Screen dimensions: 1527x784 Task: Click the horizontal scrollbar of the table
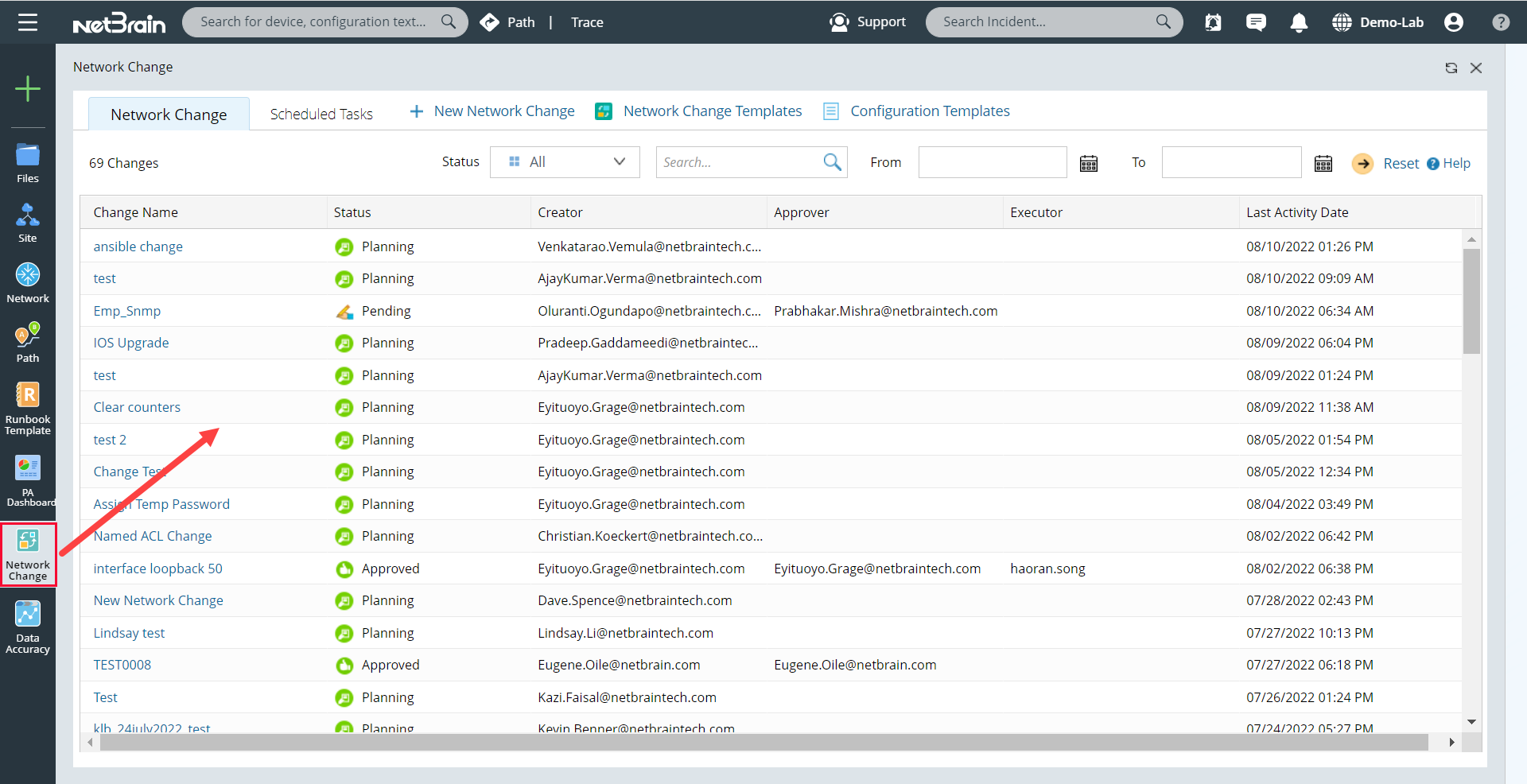pos(763,743)
